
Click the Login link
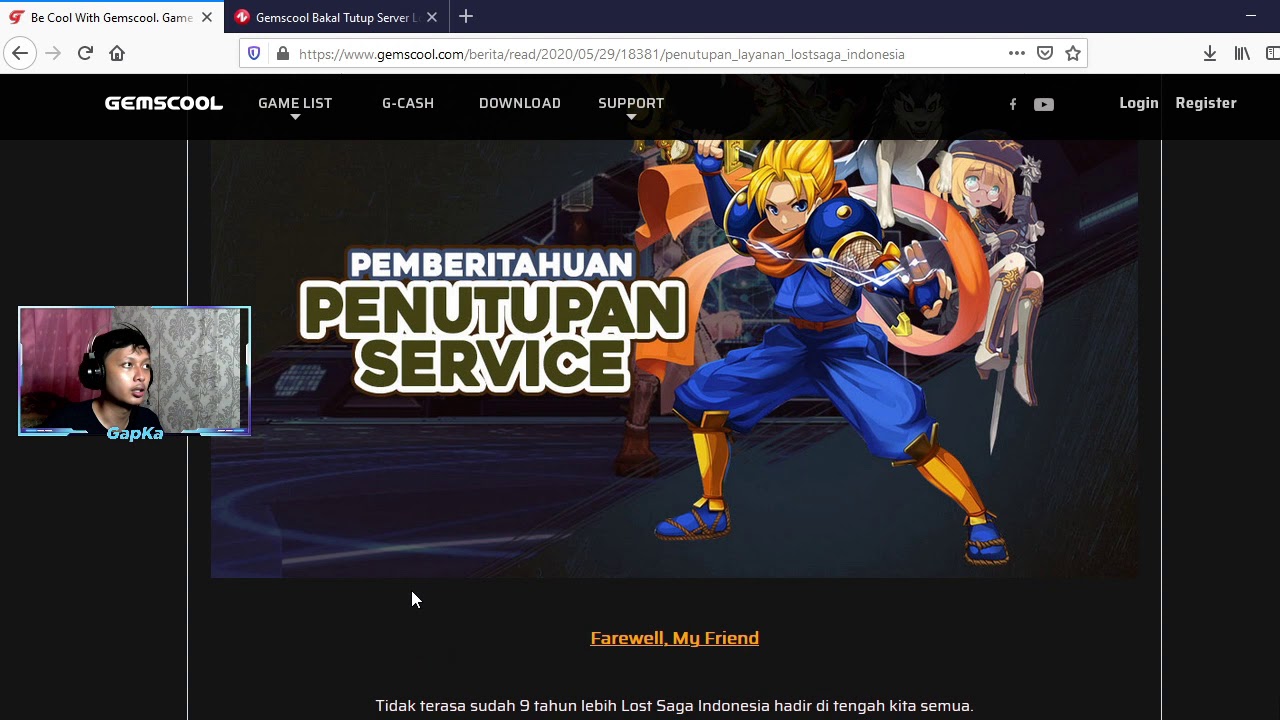[x=1139, y=103]
